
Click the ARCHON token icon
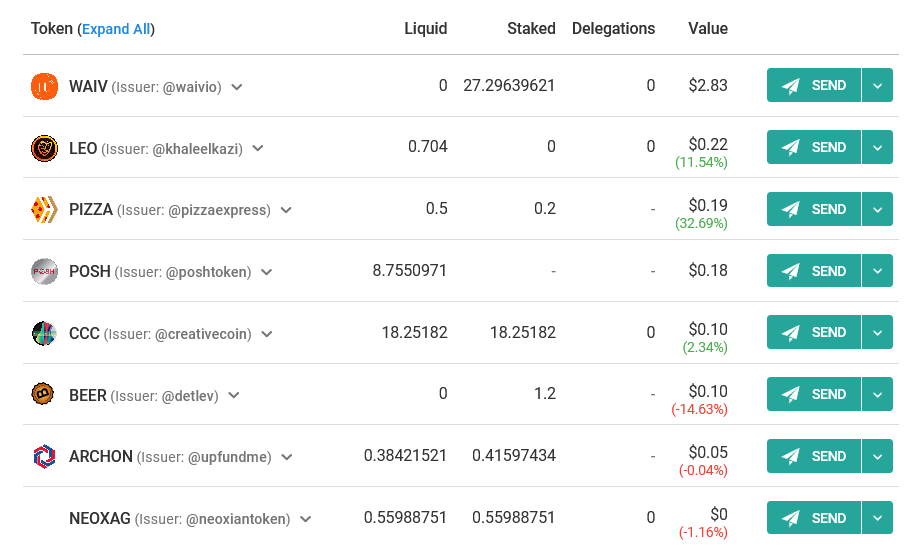tap(44, 457)
